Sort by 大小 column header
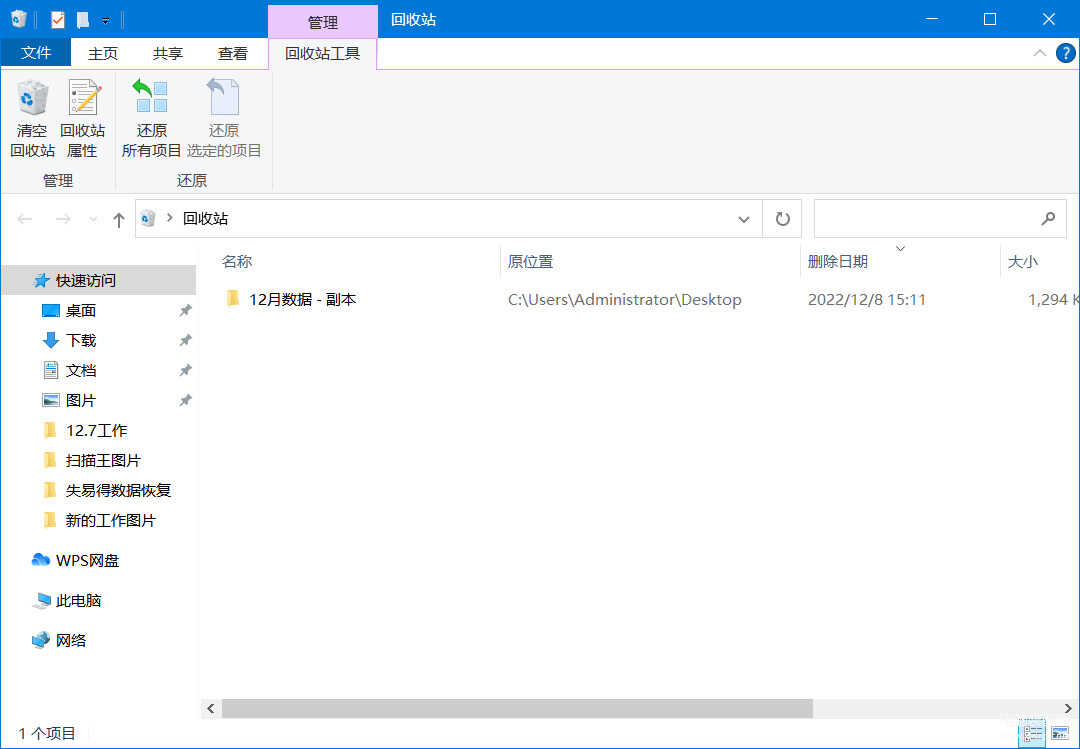Viewport: 1080px width, 749px height. point(1023,261)
